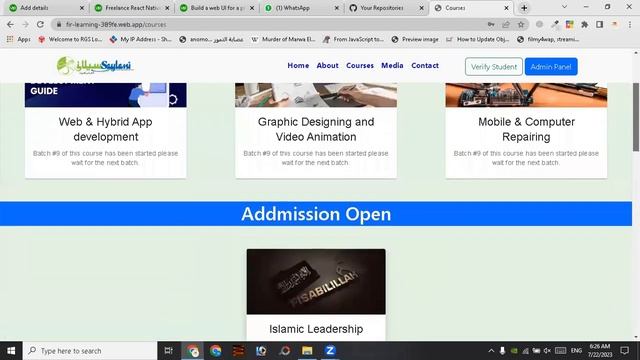Open the Extensions puzzle icon

click(x=584, y=24)
